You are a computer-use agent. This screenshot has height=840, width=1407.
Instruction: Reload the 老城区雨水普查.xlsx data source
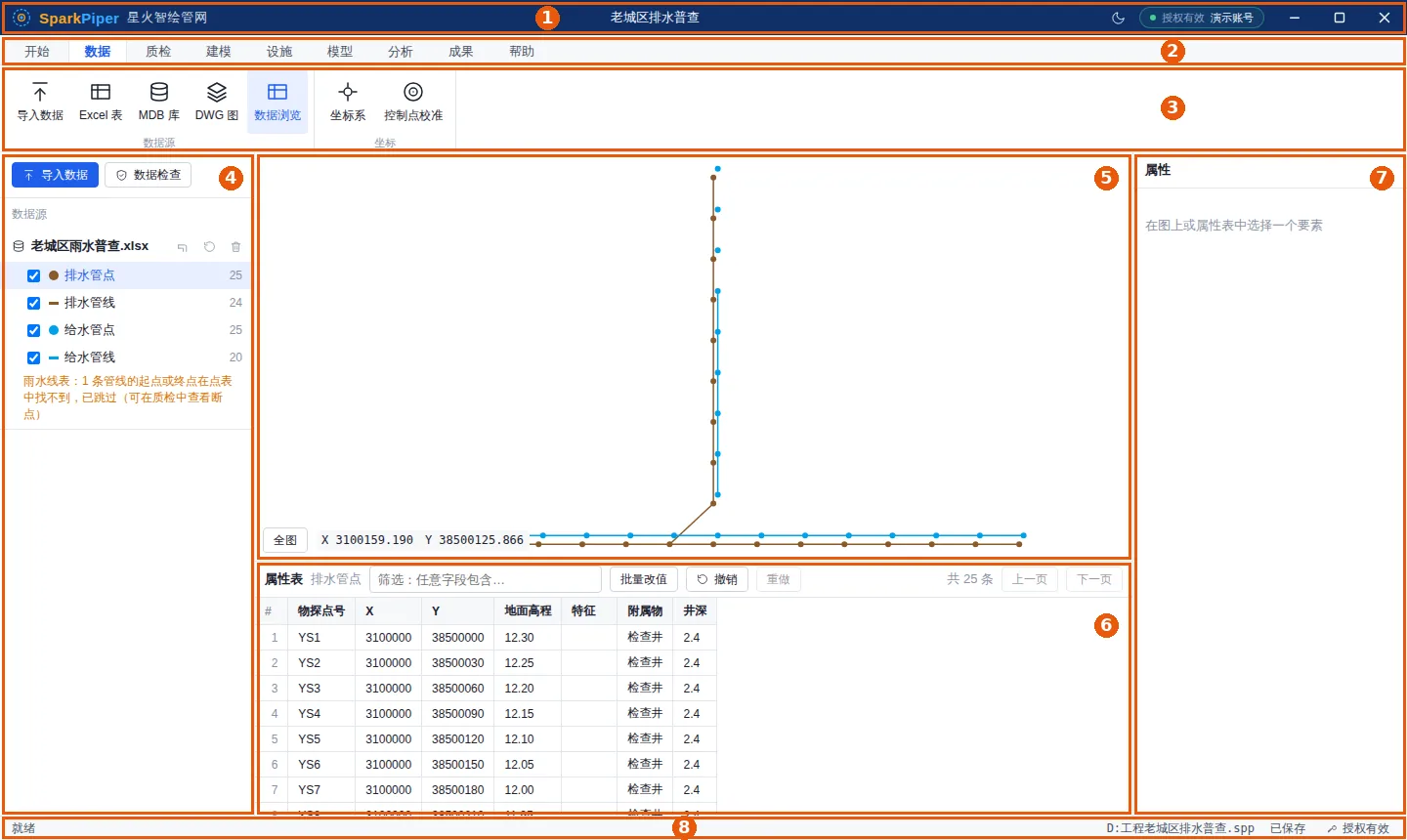click(x=209, y=247)
